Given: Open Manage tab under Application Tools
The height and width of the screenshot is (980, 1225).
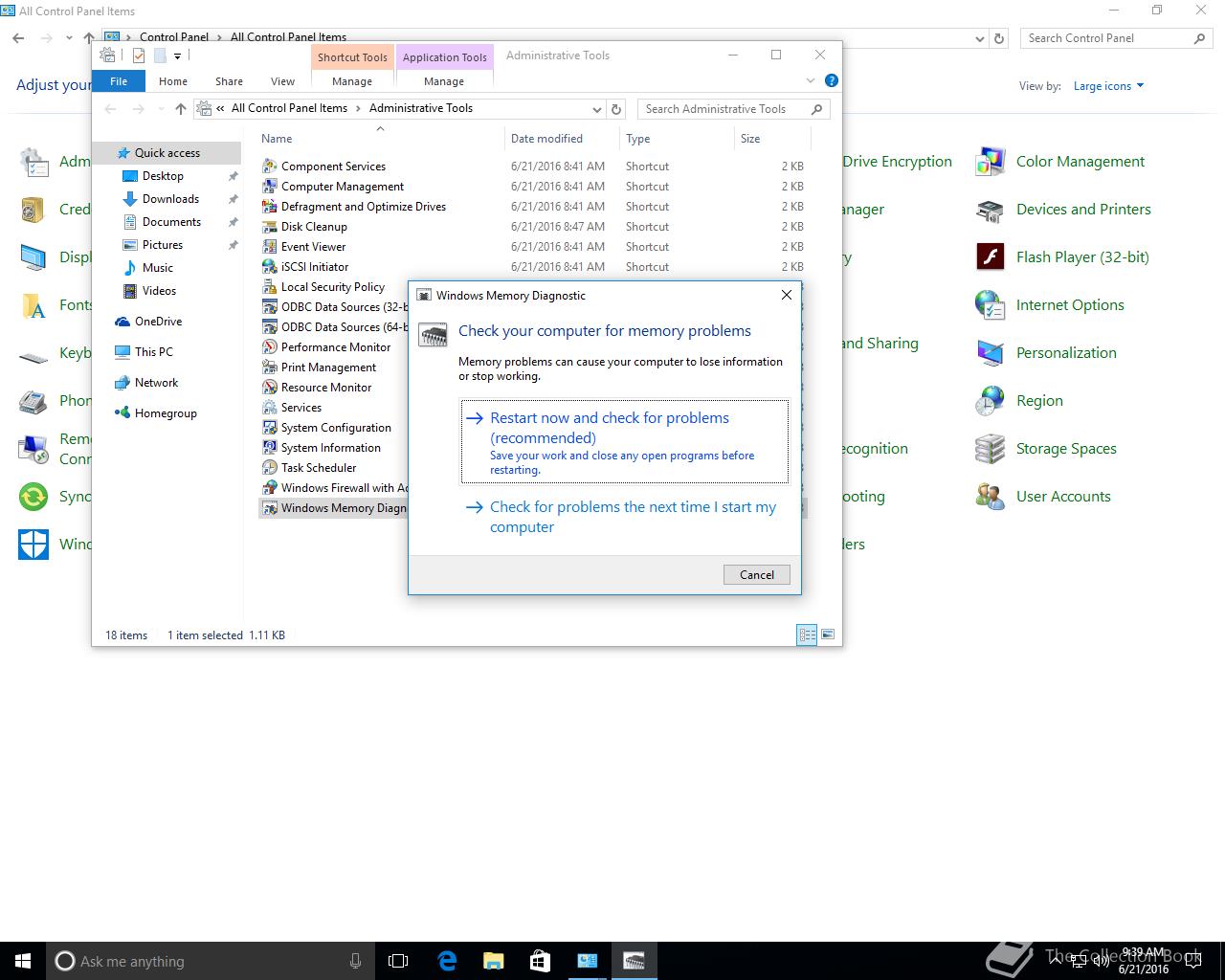Looking at the screenshot, I should [x=444, y=81].
